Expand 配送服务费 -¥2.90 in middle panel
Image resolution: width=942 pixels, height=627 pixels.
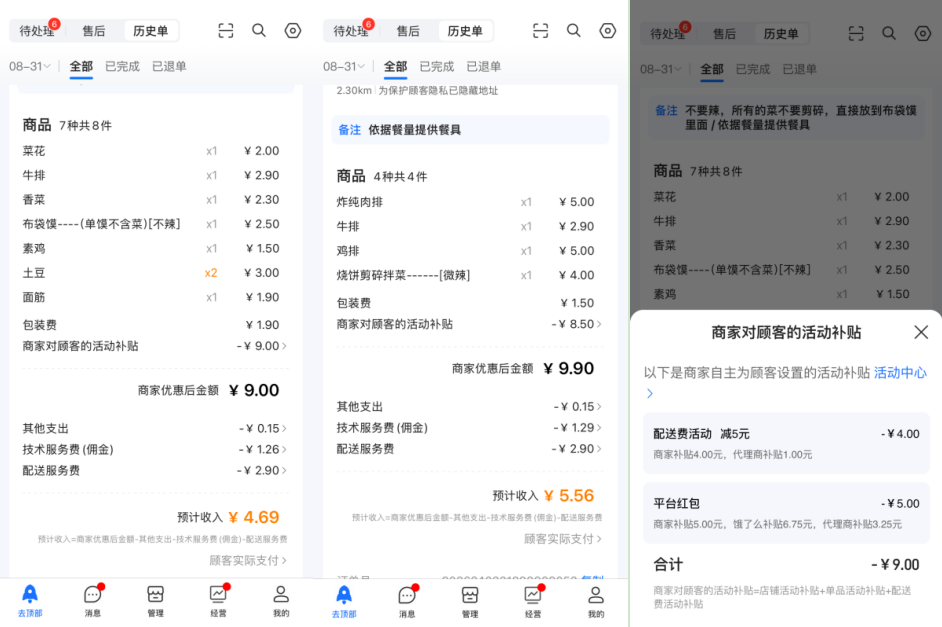coord(469,449)
